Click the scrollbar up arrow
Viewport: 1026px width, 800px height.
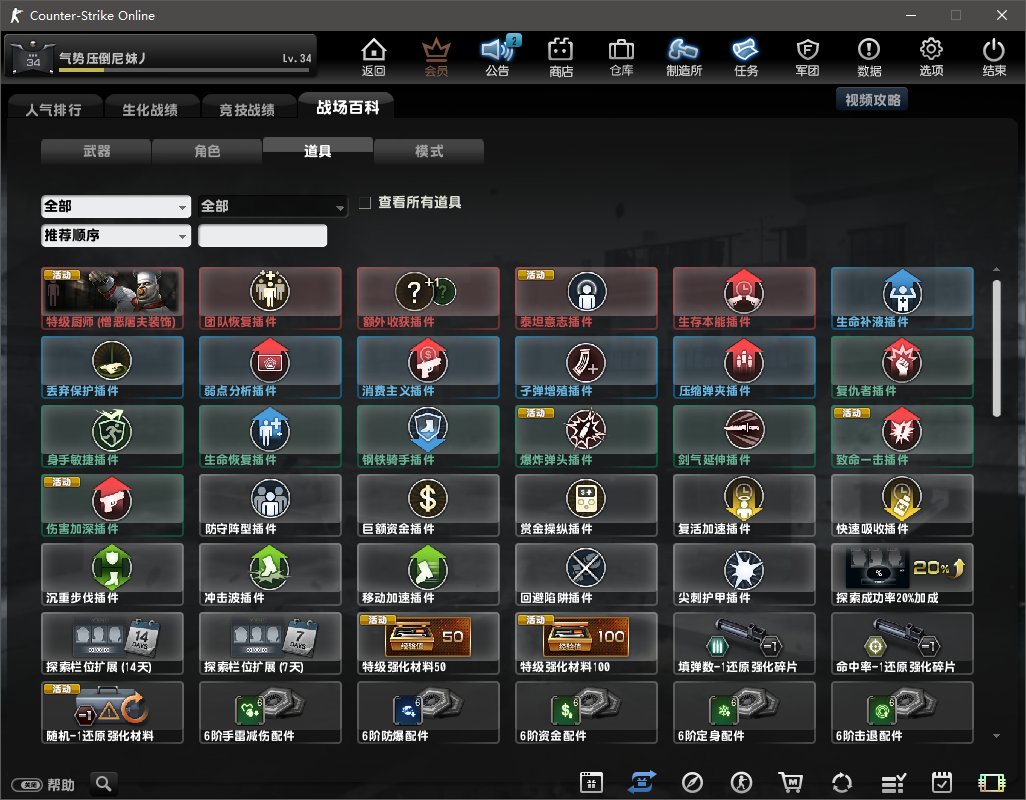[996, 270]
